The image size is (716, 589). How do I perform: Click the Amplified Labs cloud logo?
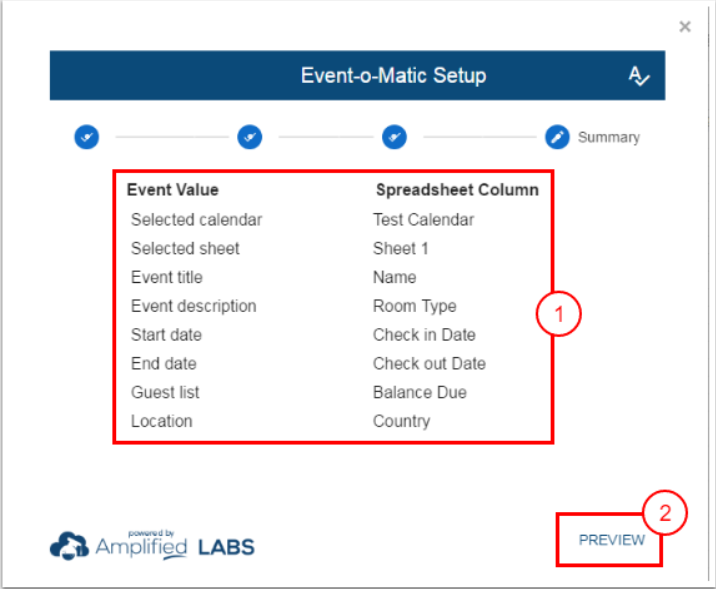click(x=70, y=545)
